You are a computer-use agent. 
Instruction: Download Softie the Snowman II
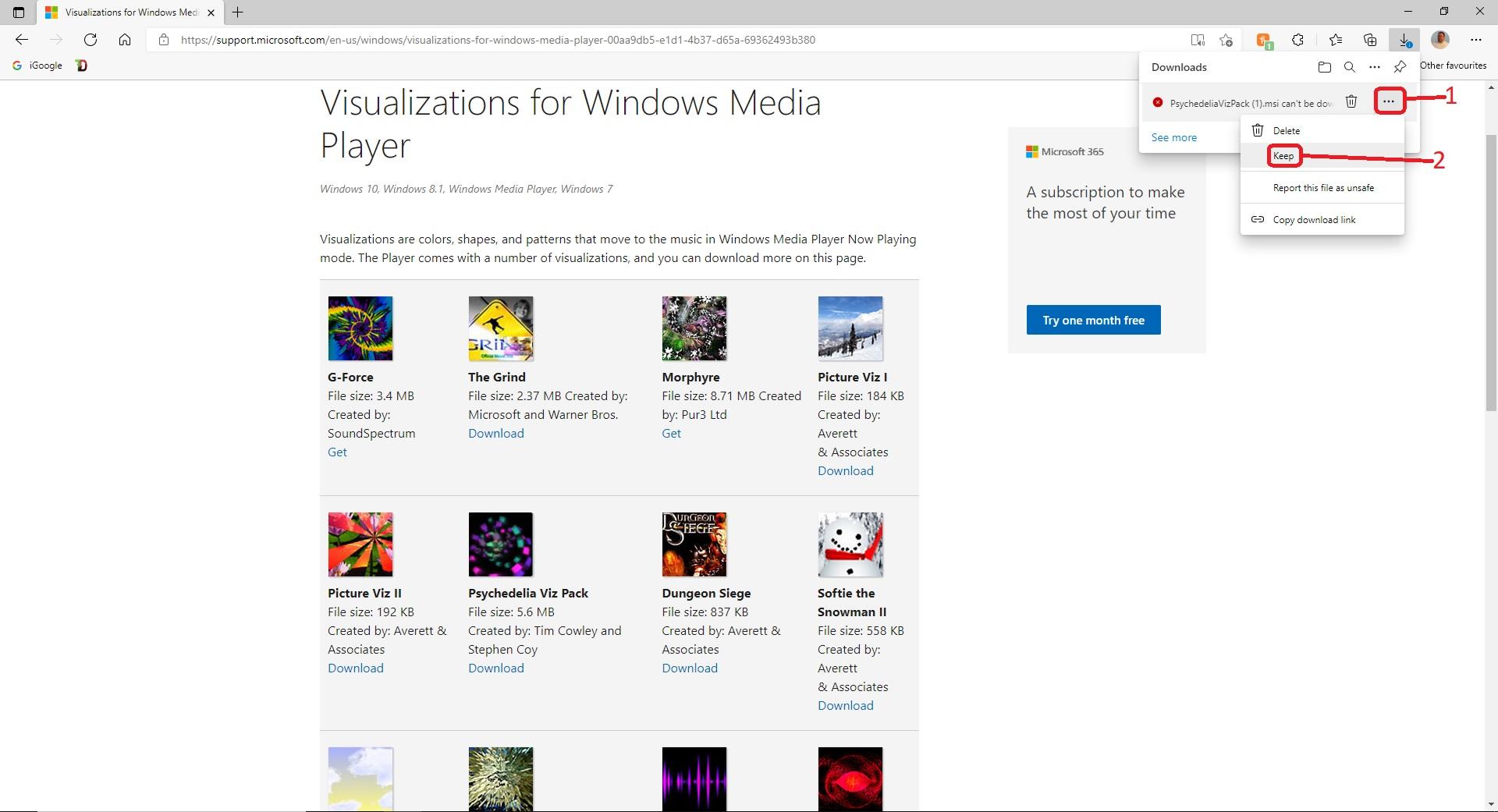[846, 706]
